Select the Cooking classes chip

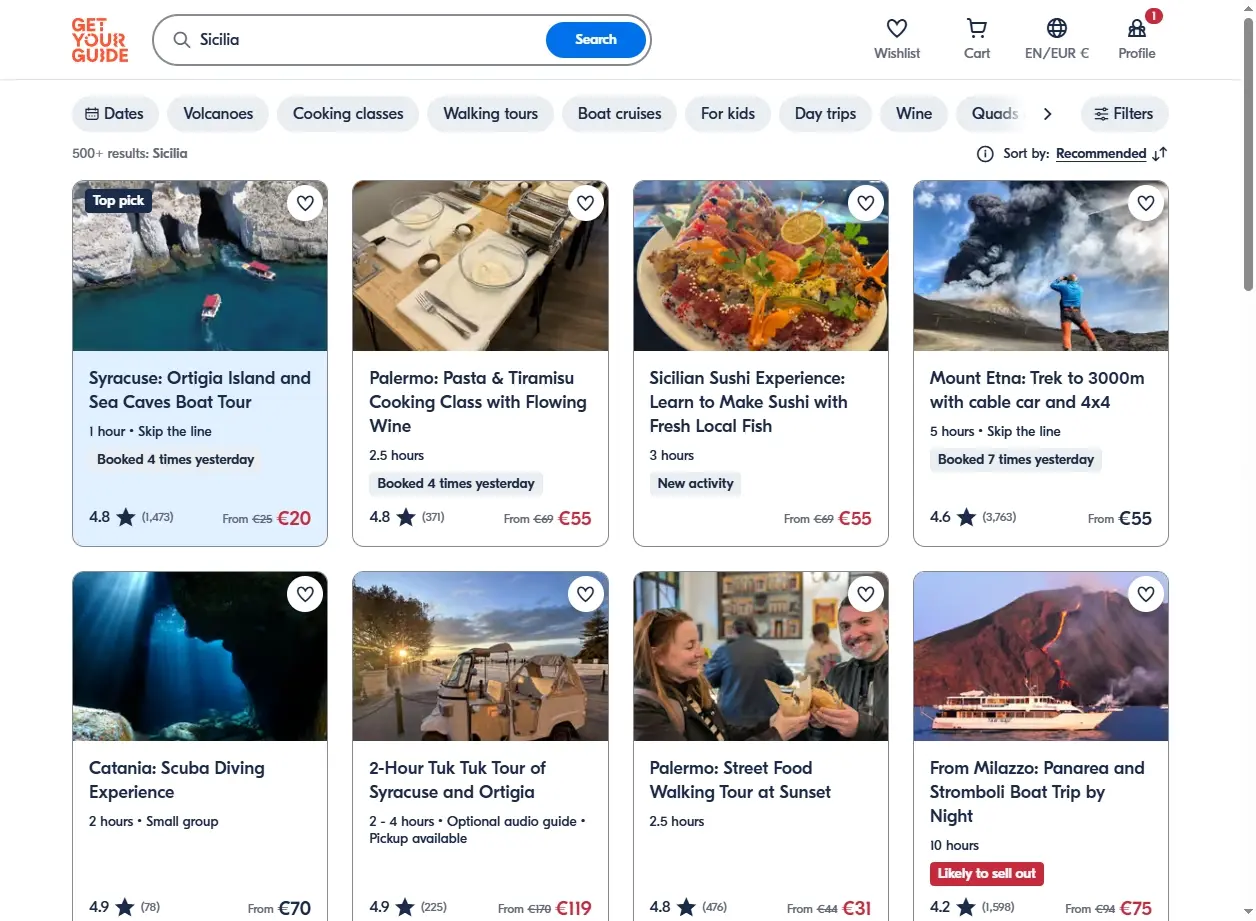pos(348,114)
